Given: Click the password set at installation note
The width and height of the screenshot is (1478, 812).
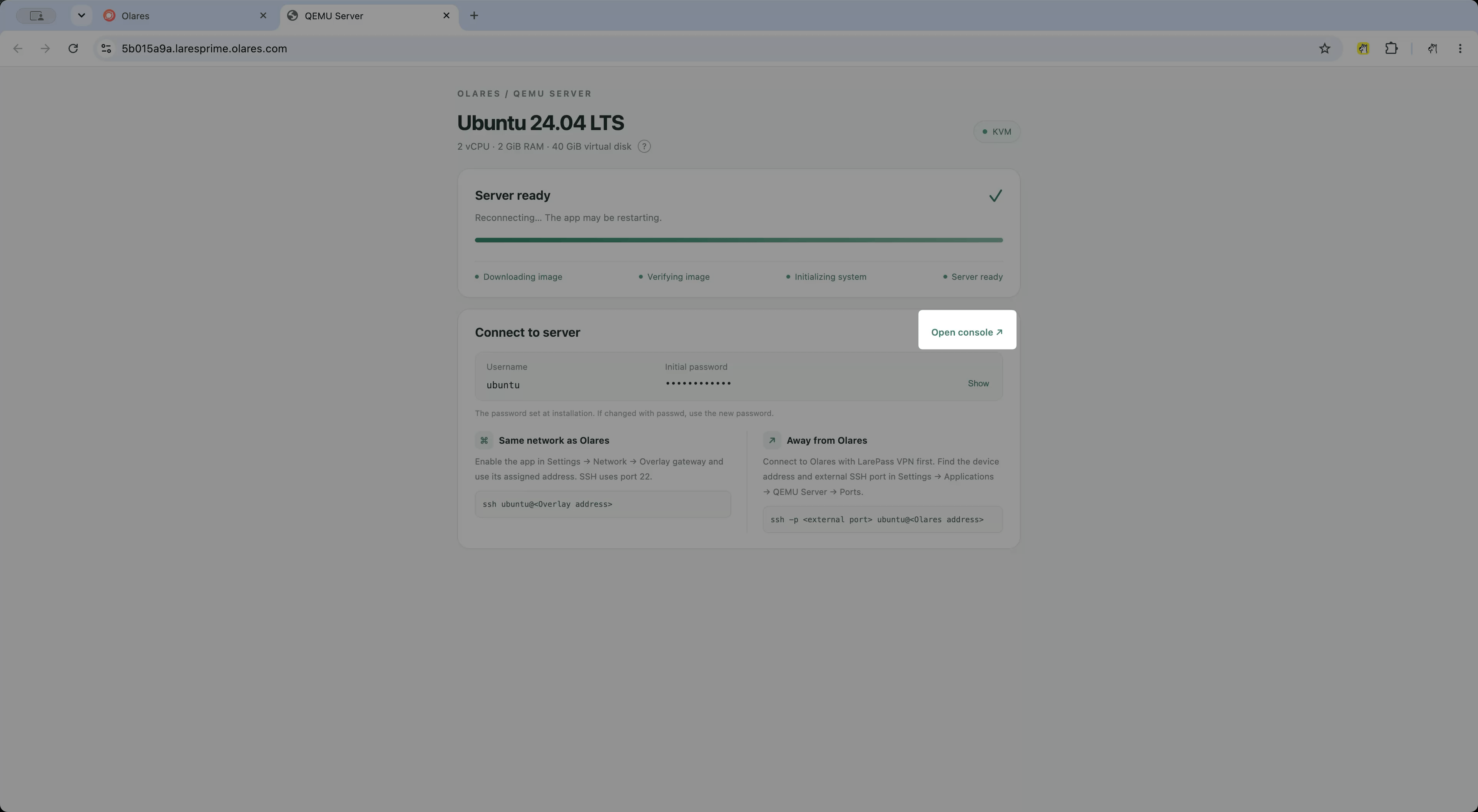Looking at the screenshot, I should coord(624,413).
